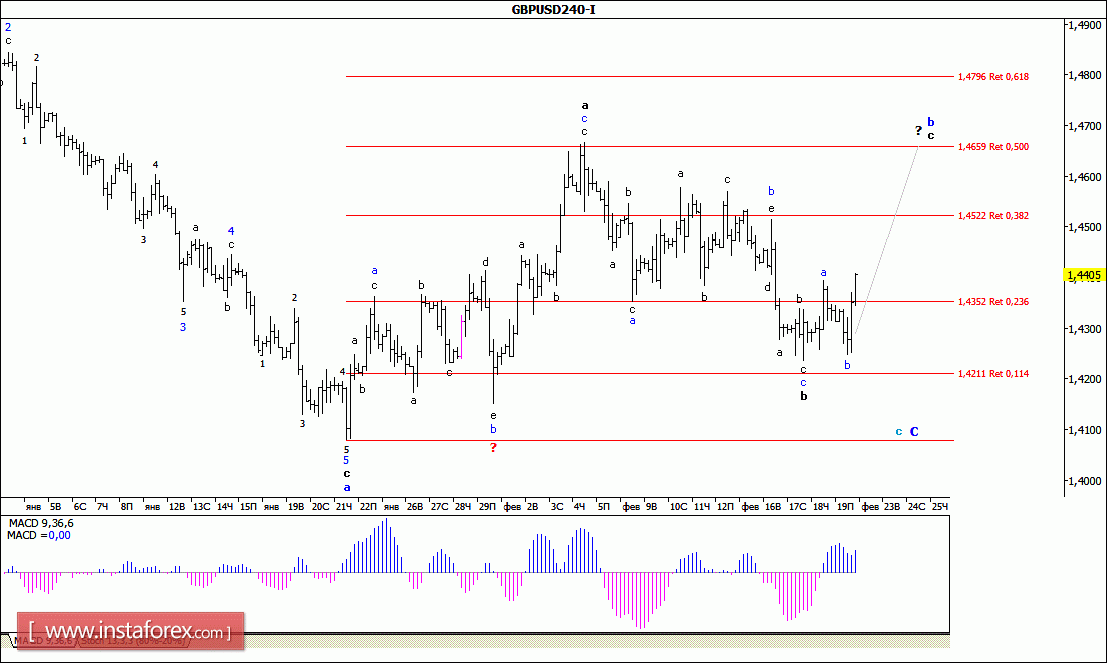Screen dimensions: 1107x663
Task: Click date axis label 5B
Action: (x=56, y=506)
